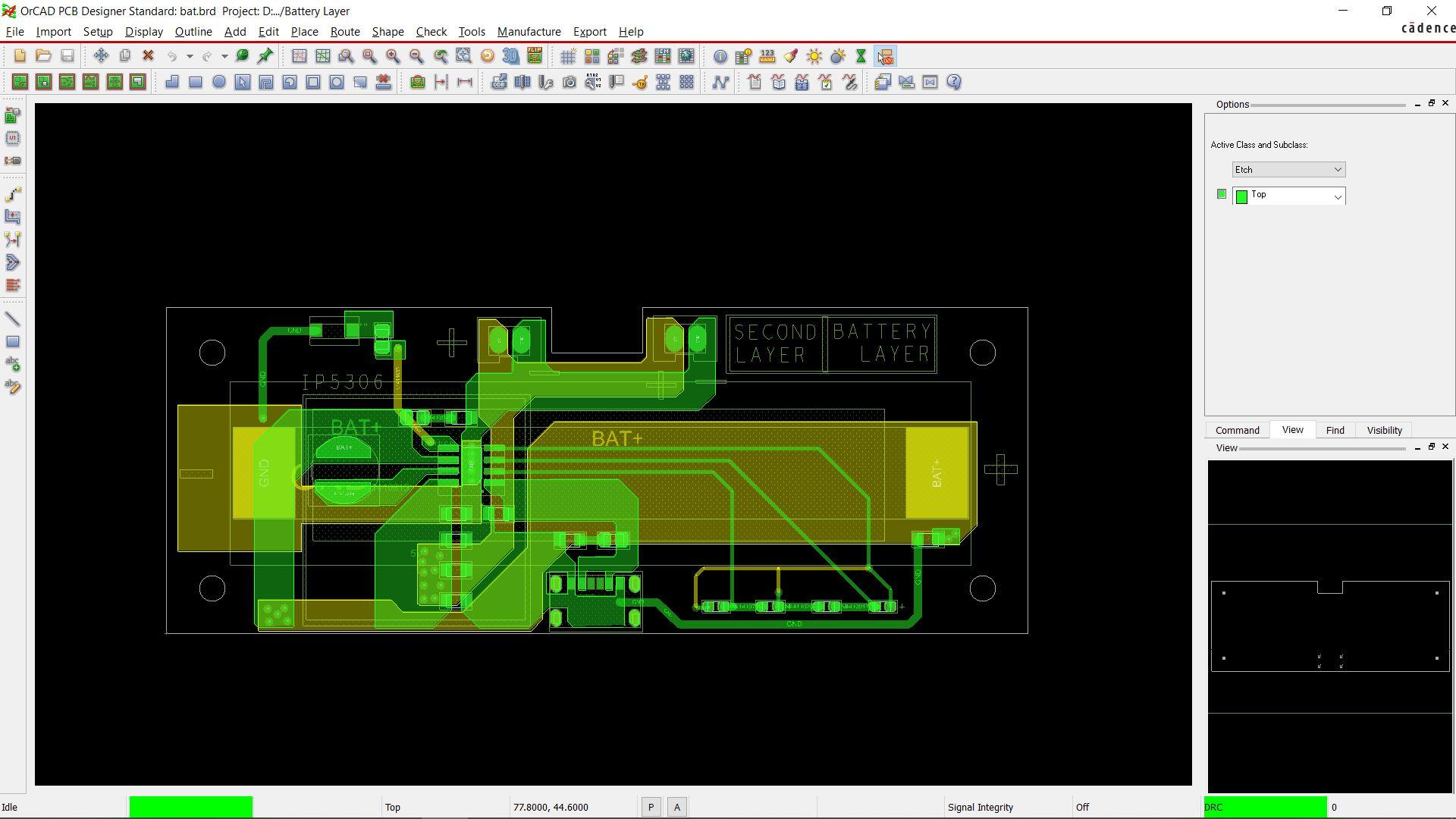Toggle the P button in status bar

651,807
